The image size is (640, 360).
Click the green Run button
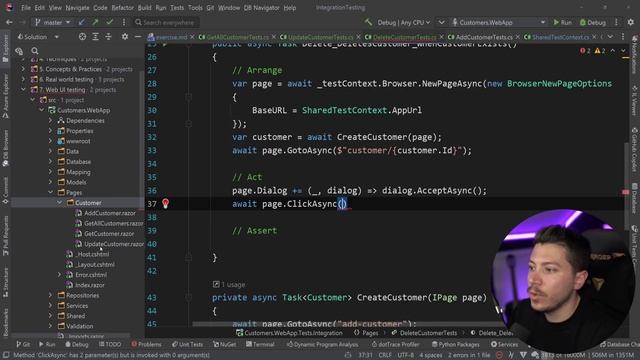click(562, 22)
